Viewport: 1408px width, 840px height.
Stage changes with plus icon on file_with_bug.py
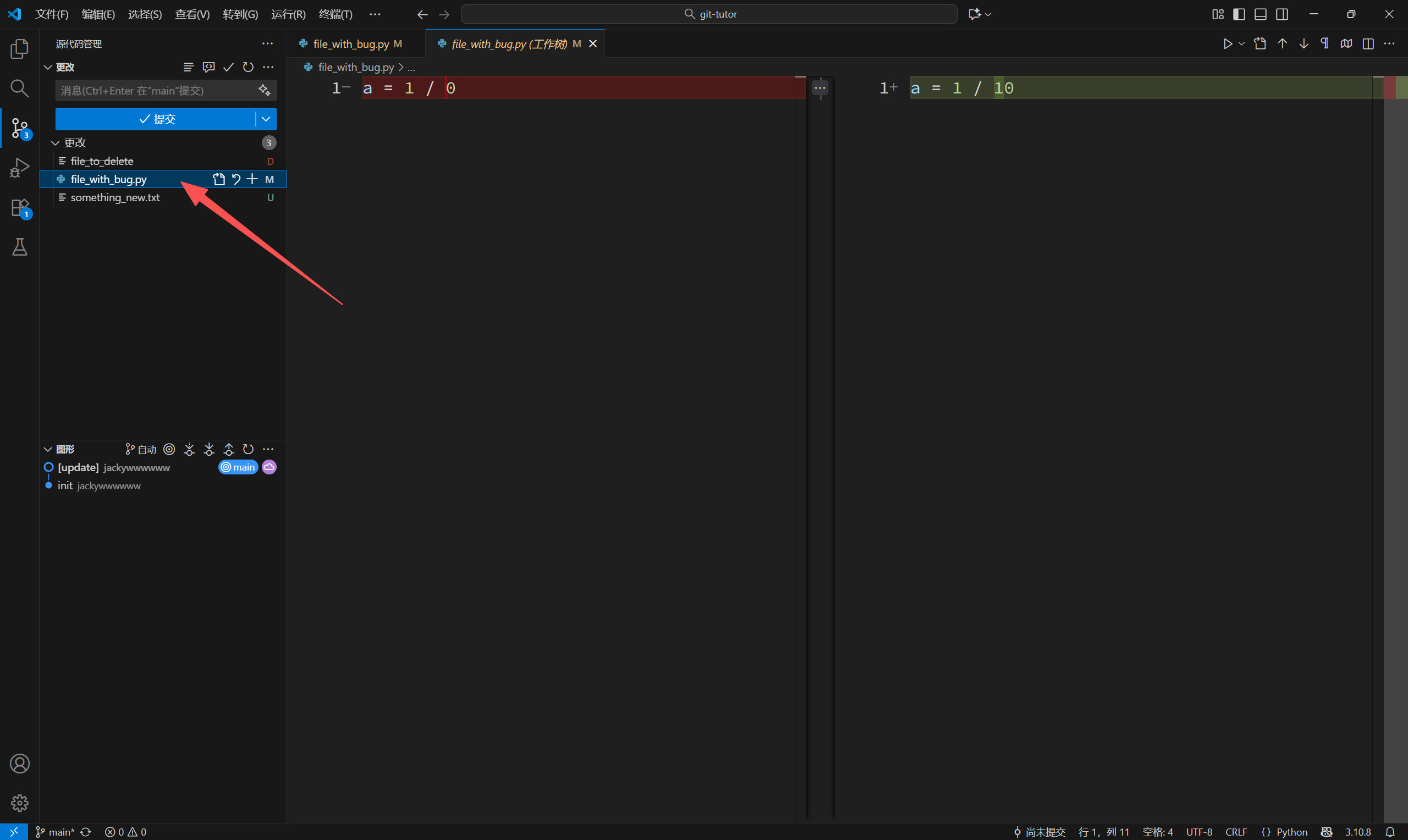[252, 179]
